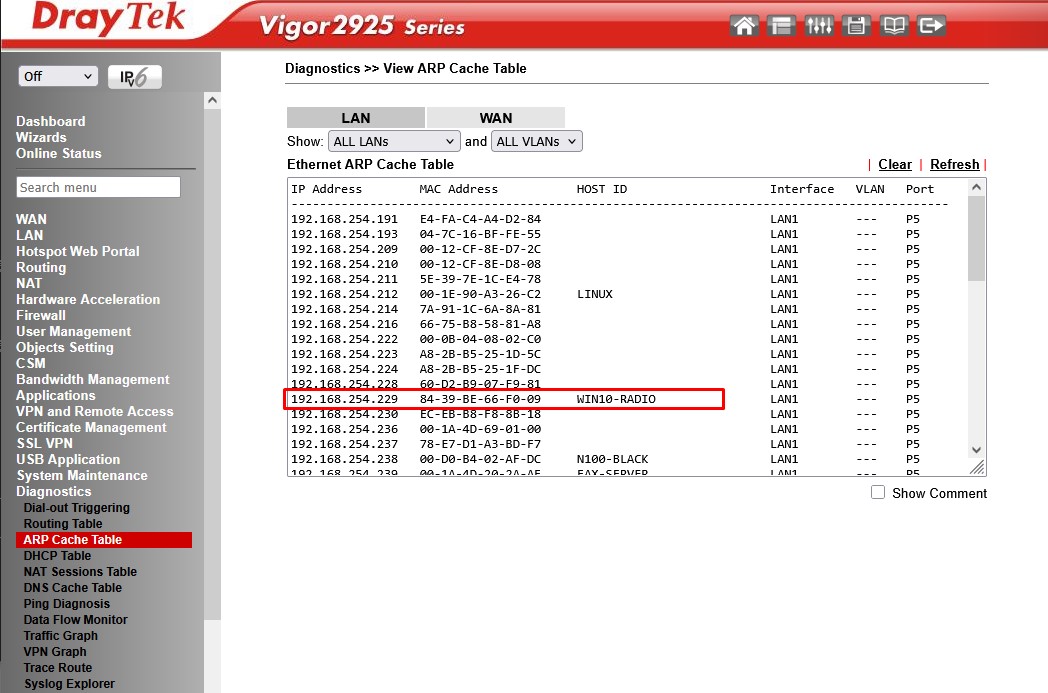Expand the ALL VLANs dropdown
The image size is (1048, 693).
[536, 142]
